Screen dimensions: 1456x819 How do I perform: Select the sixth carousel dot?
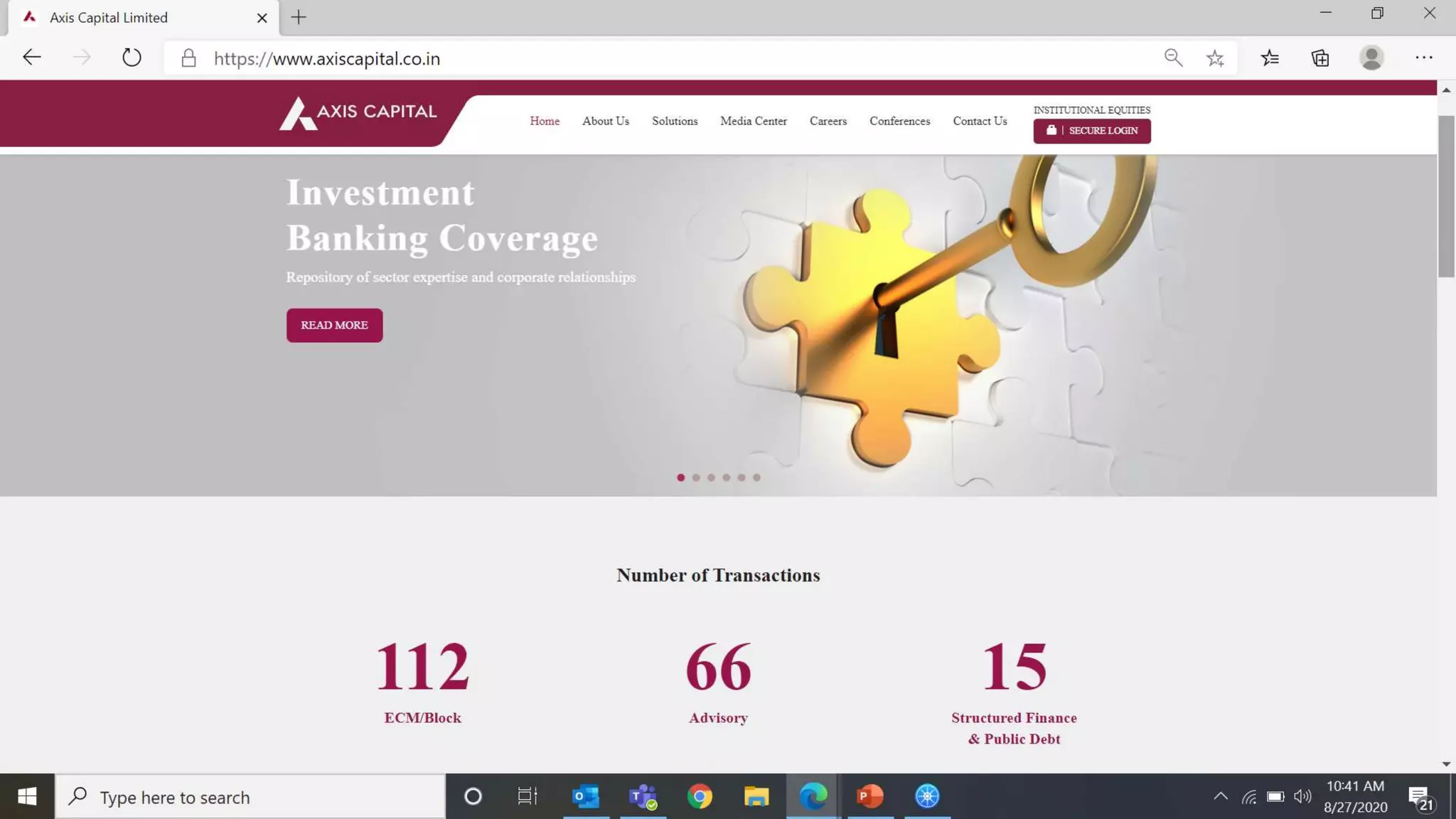[756, 478]
